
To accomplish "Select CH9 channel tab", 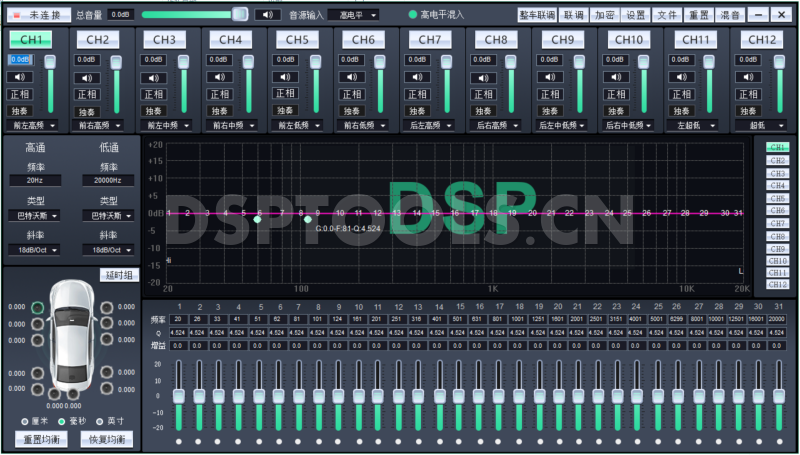I will (x=563, y=39).
